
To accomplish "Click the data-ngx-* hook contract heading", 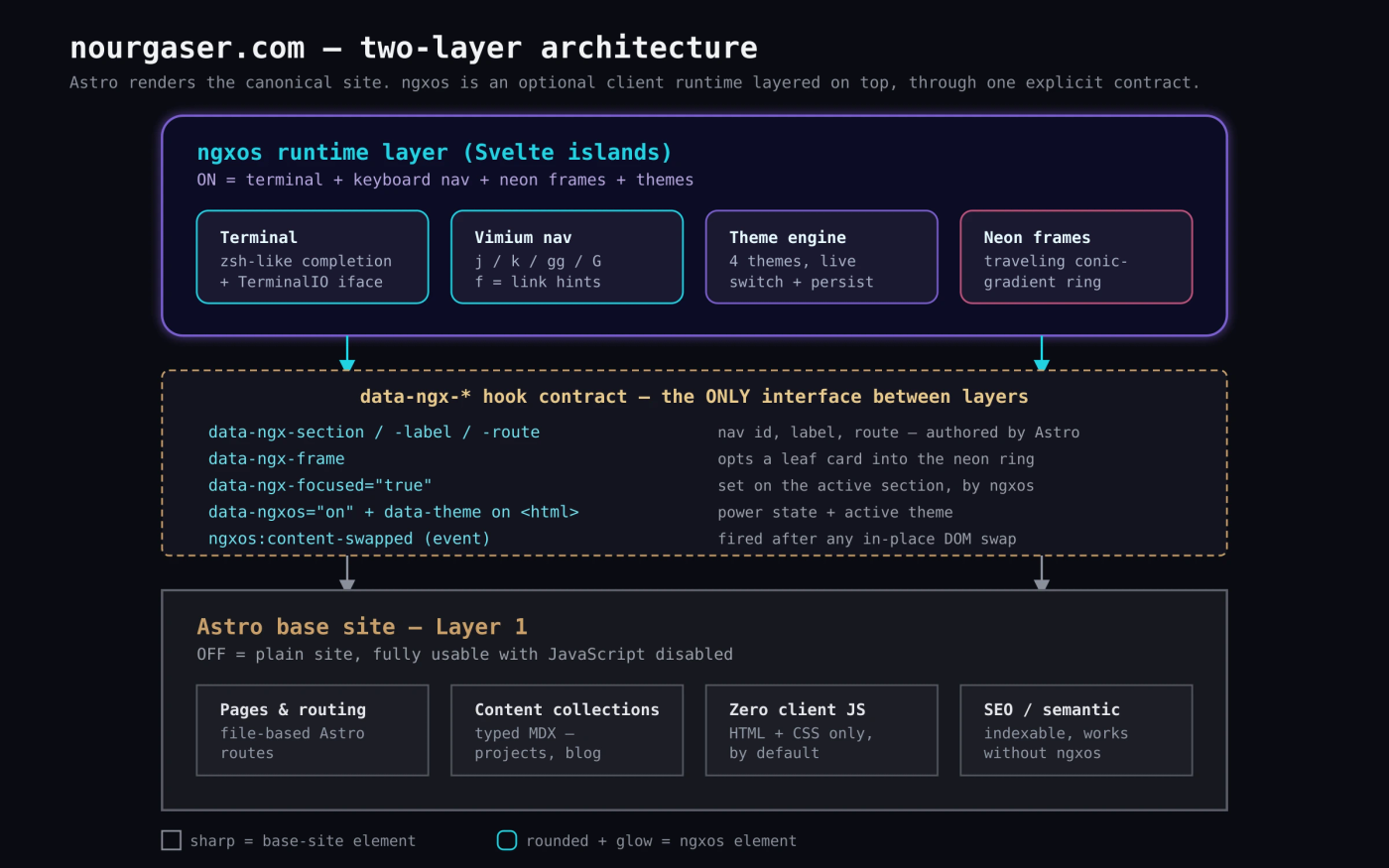I will point(694,397).
